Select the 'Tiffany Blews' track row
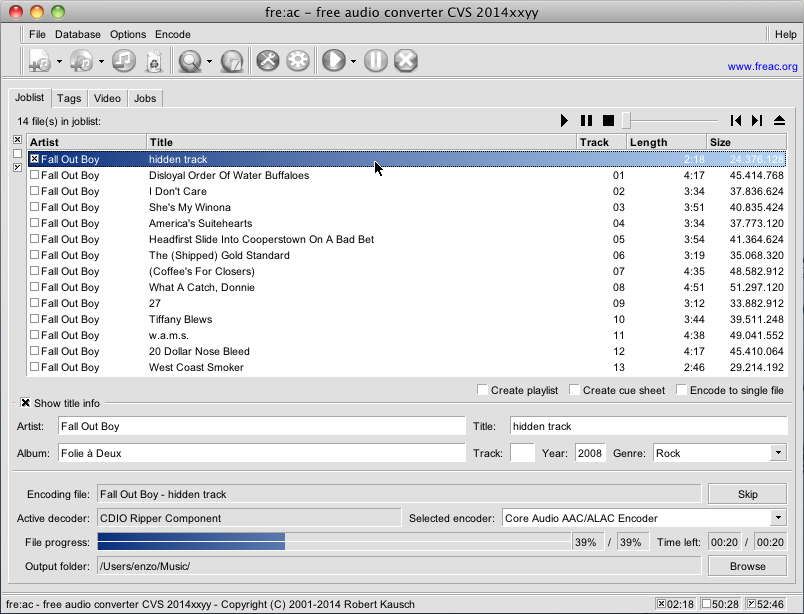804x614 pixels. coord(407,319)
